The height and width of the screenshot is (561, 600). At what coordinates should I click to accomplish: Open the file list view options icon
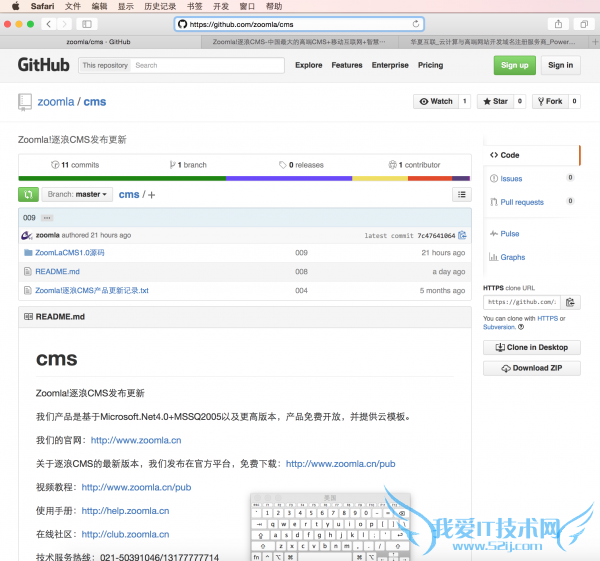coord(461,194)
